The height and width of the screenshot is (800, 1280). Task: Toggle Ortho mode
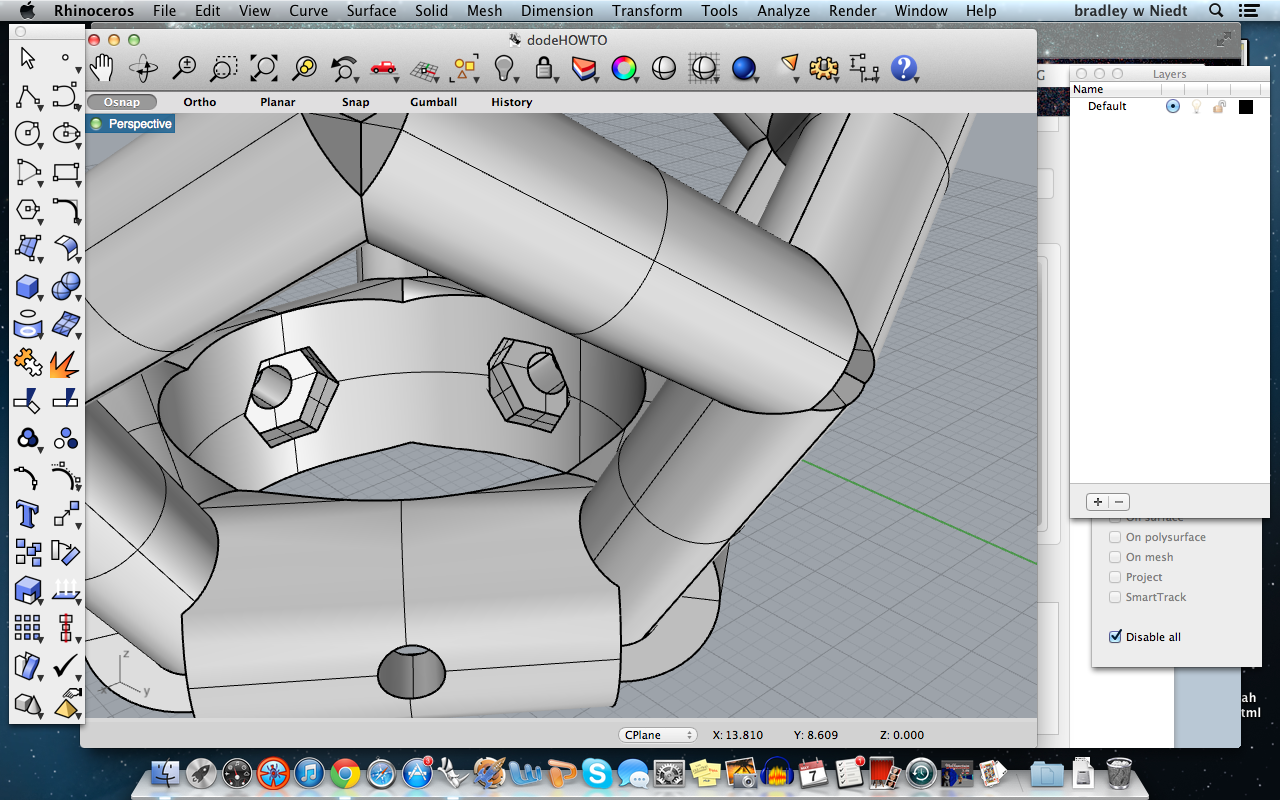tap(200, 102)
